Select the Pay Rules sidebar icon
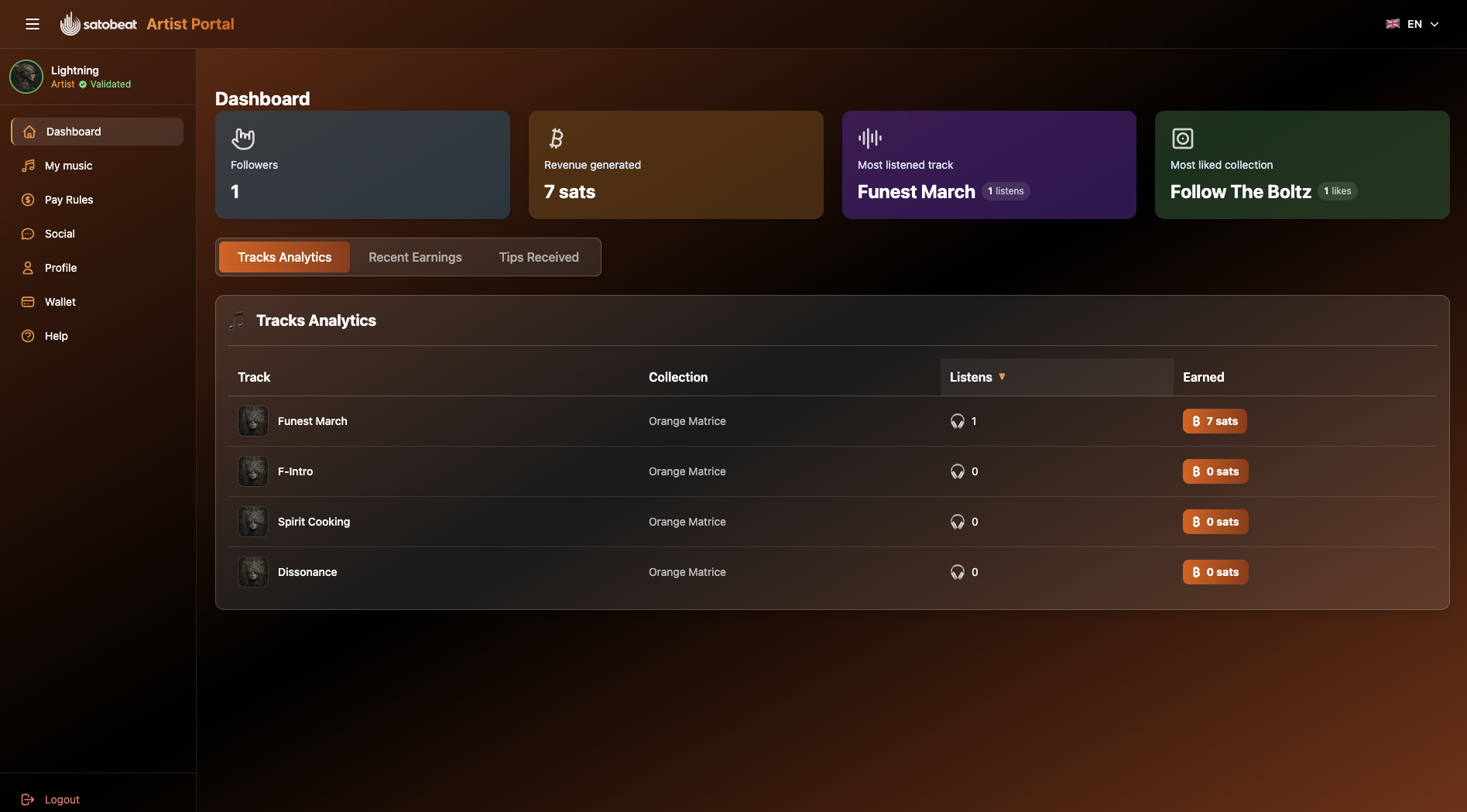This screenshot has height=812, width=1467. [29, 200]
